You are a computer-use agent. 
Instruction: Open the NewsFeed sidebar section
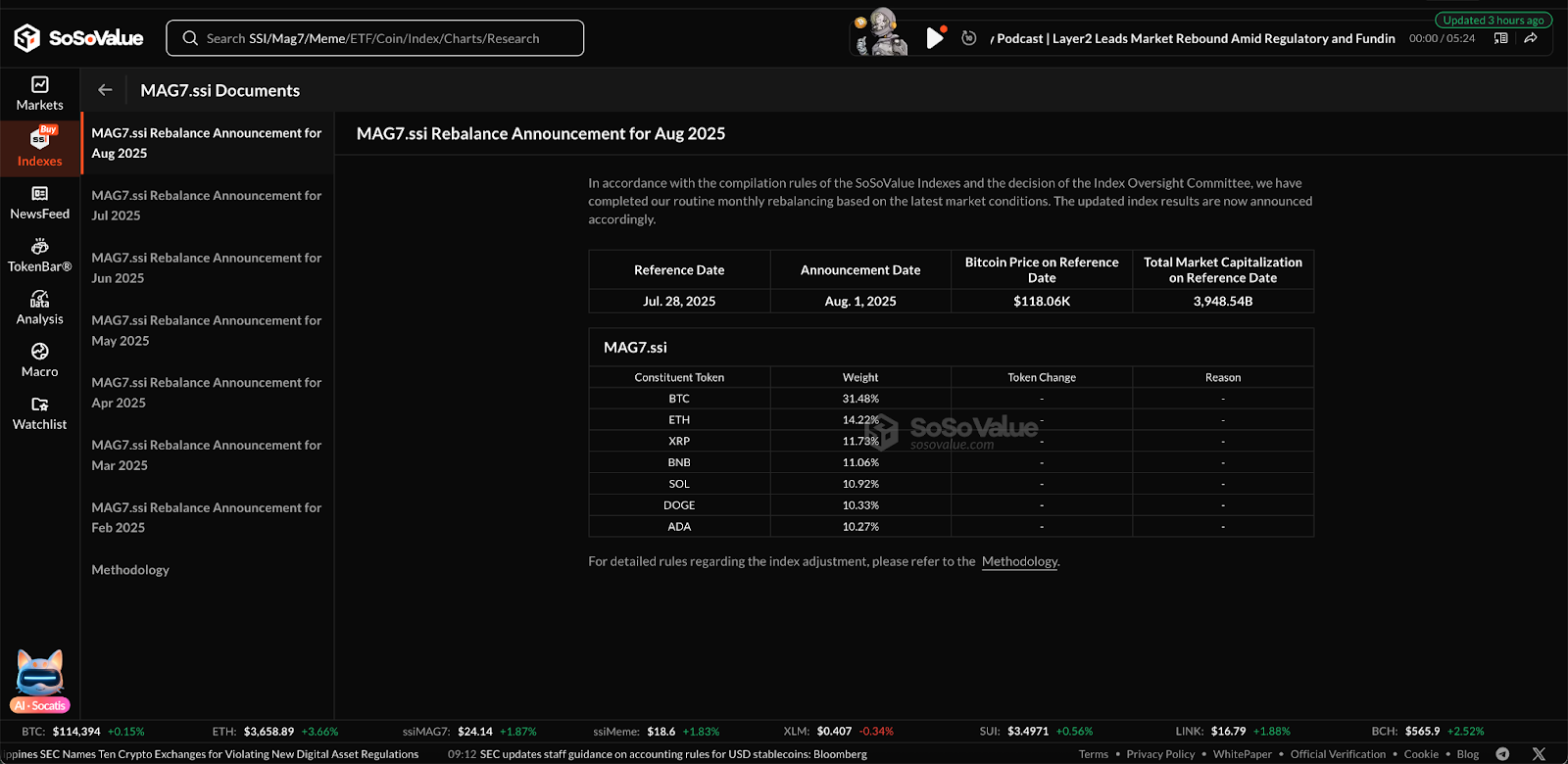[x=39, y=203]
